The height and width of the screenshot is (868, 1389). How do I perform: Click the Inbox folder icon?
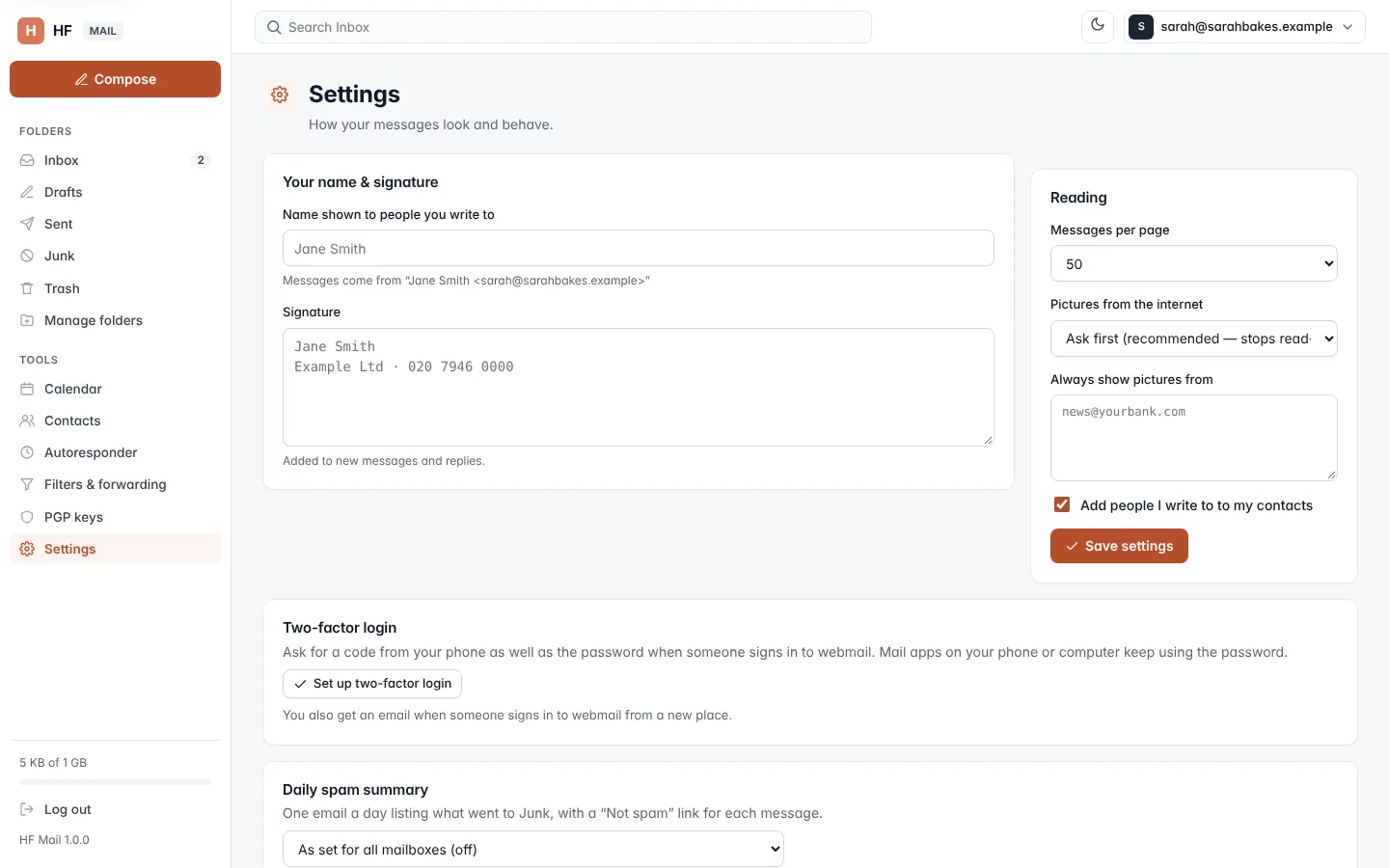(27, 160)
